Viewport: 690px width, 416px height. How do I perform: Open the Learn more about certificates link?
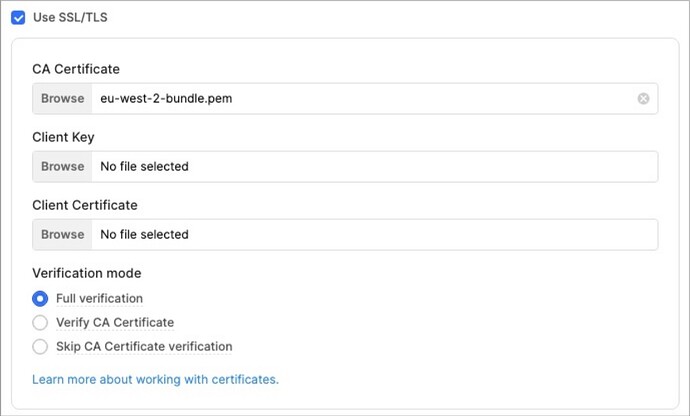155,380
